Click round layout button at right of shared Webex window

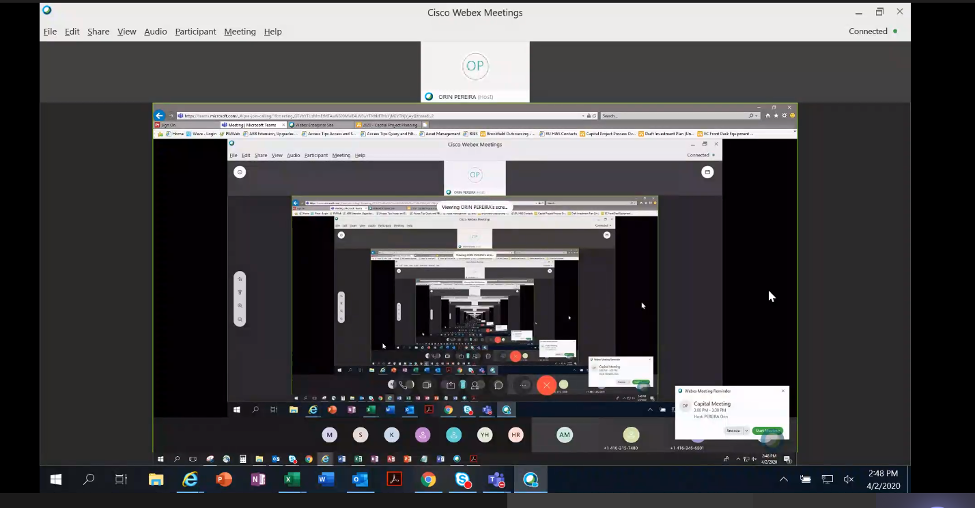707,172
